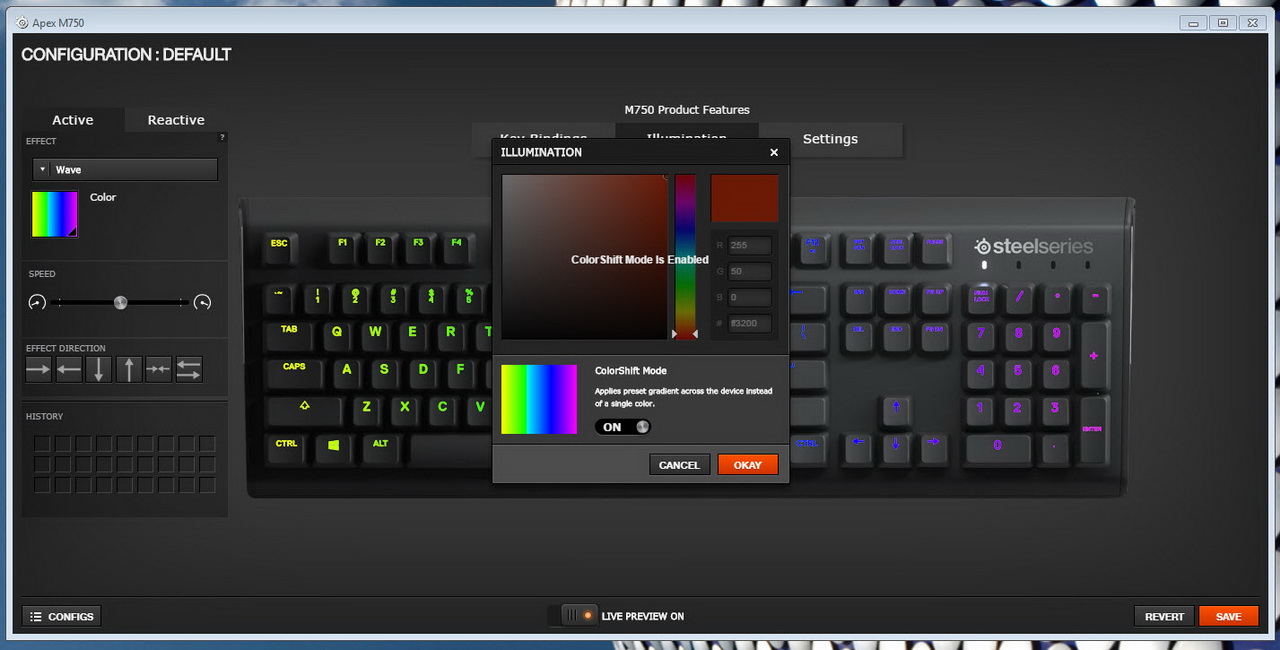The width and height of the screenshot is (1280, 650).
Task: Confirm with the Okay button
Action: tap(748, 465)
